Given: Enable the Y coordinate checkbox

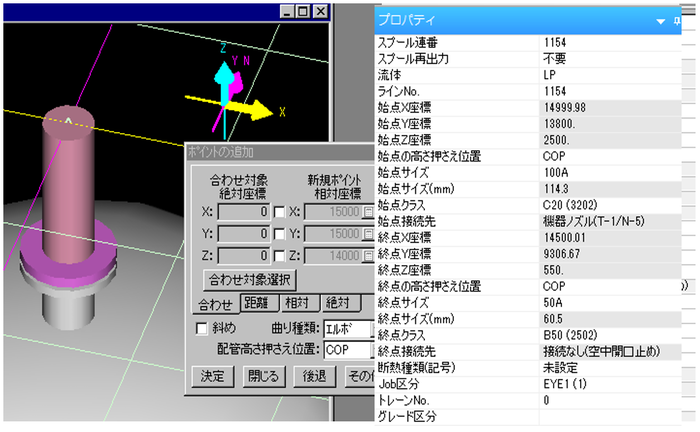Looking at the screenshot, I should pos(279,234).
